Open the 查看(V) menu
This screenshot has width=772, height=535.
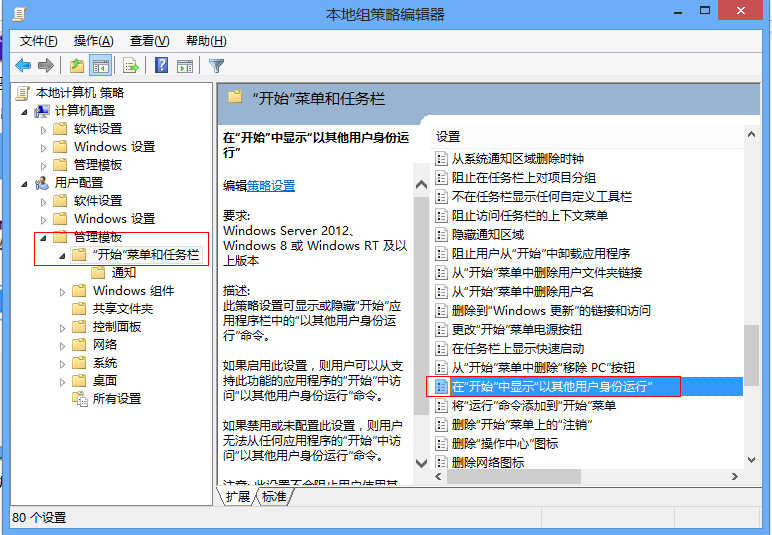(x=150, y=41)
